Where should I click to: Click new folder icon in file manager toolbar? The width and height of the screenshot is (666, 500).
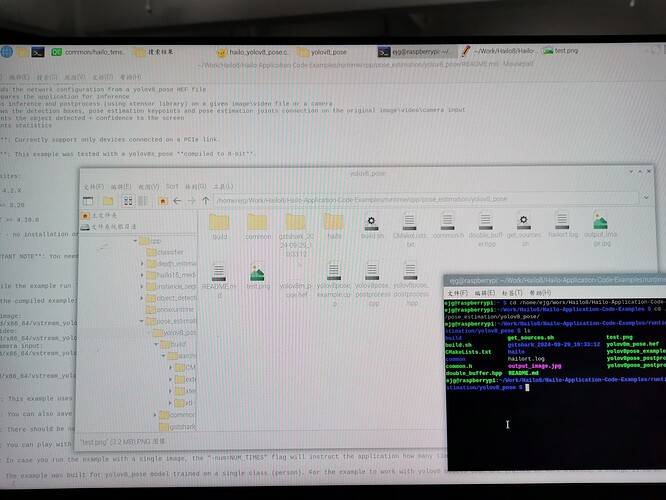pyautogui.click(x=108, y=201)
